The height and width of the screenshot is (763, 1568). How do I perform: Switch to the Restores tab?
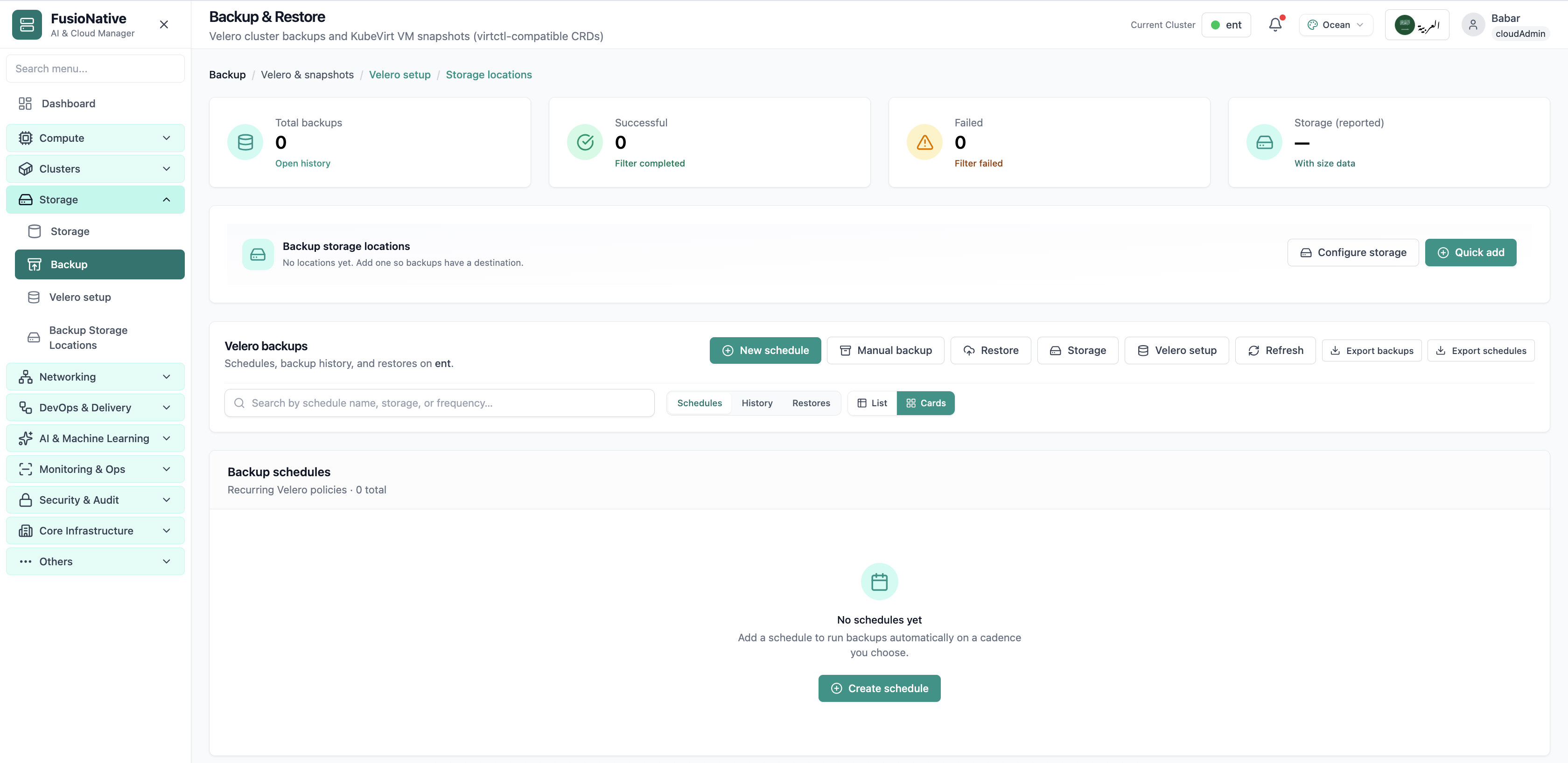[811, 403]
